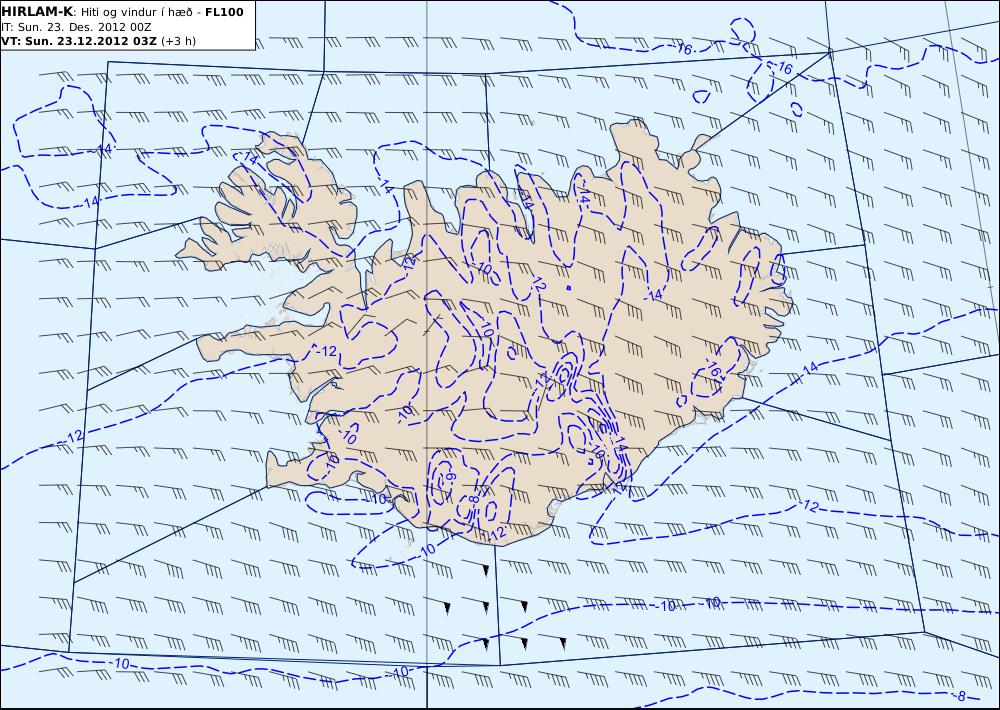The width and height of the screenshot is (1000, 710).
Task: Click the "Hiti og vindur í hæð" subtitle text
Action: [136, 12]
